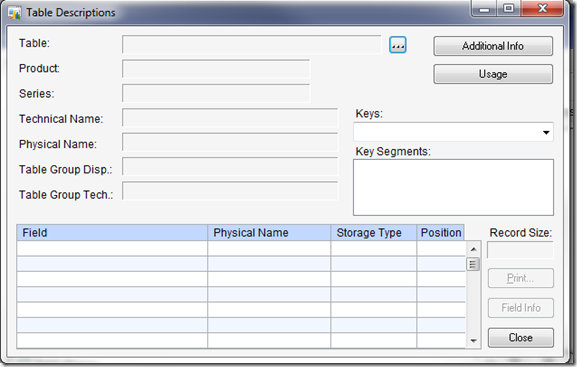Open the Usage window button
The height and width of the screenshot is (367, 577).
[x=493, y=74]
